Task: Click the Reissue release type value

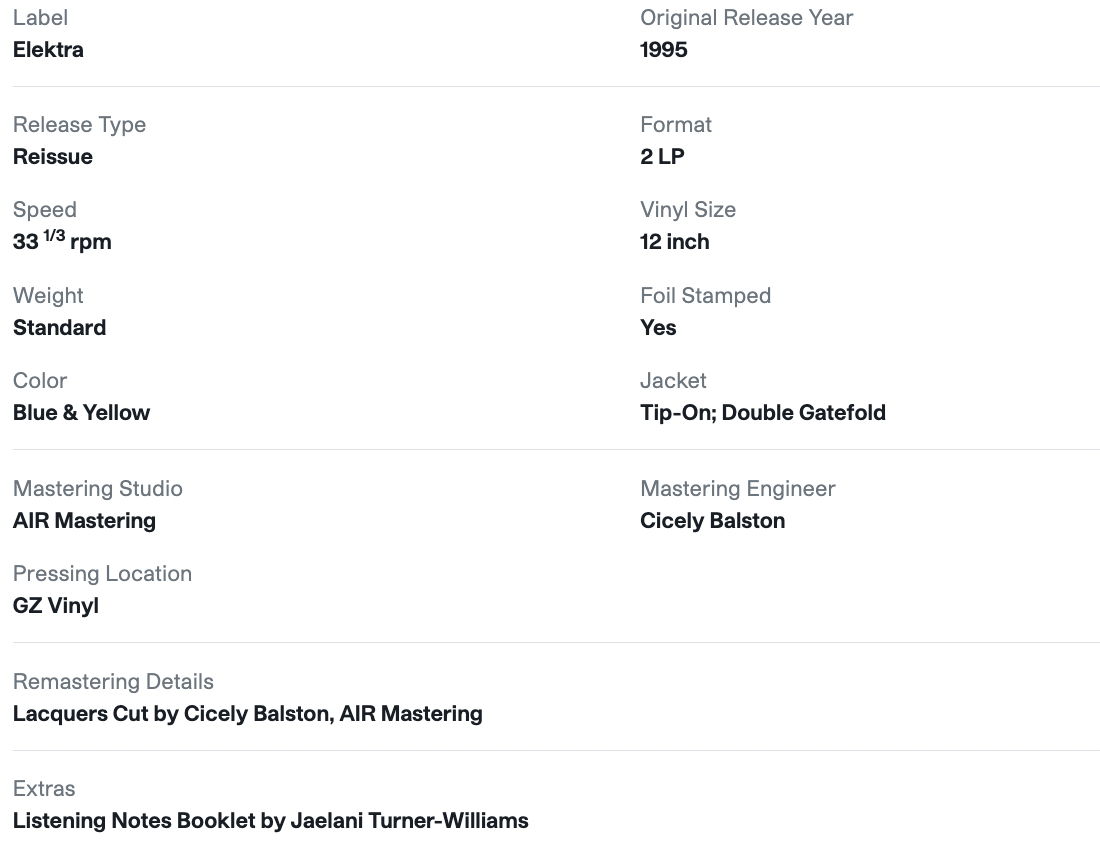Action: 53,156
